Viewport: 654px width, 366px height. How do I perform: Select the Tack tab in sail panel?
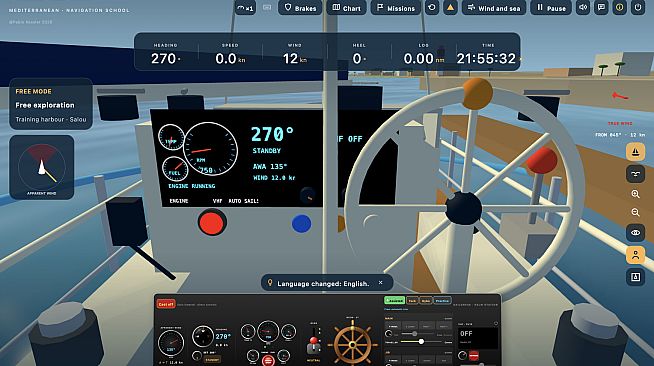pyautogui.click(x=412, y=301)
